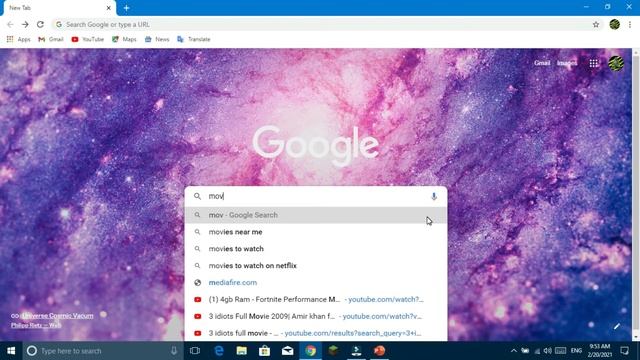Open Chrome three-dot menu

[630, 24]
